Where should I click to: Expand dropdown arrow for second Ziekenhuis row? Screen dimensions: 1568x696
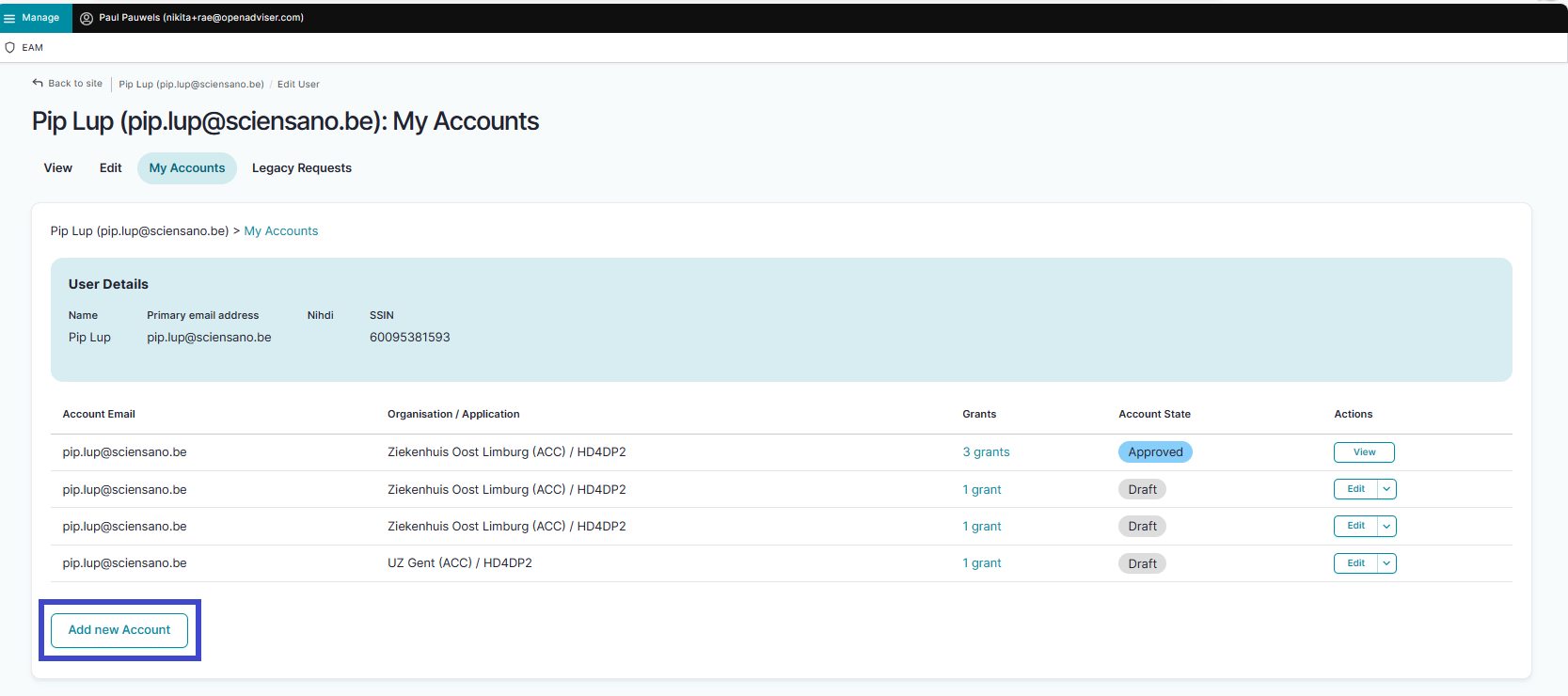[1386, 489]
